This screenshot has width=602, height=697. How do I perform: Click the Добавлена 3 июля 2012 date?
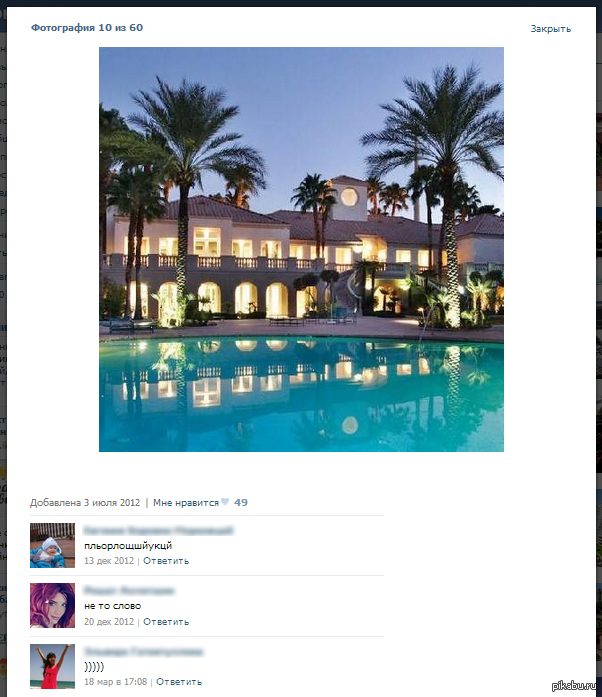[85, 503]
